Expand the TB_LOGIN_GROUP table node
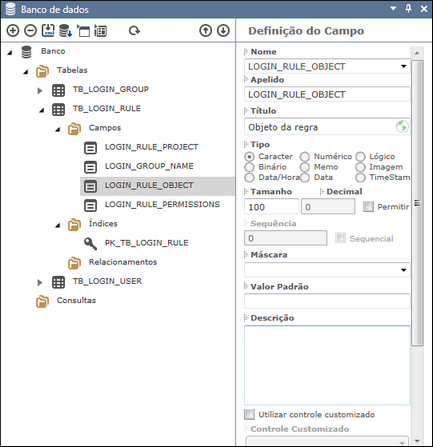 (40, 90)
